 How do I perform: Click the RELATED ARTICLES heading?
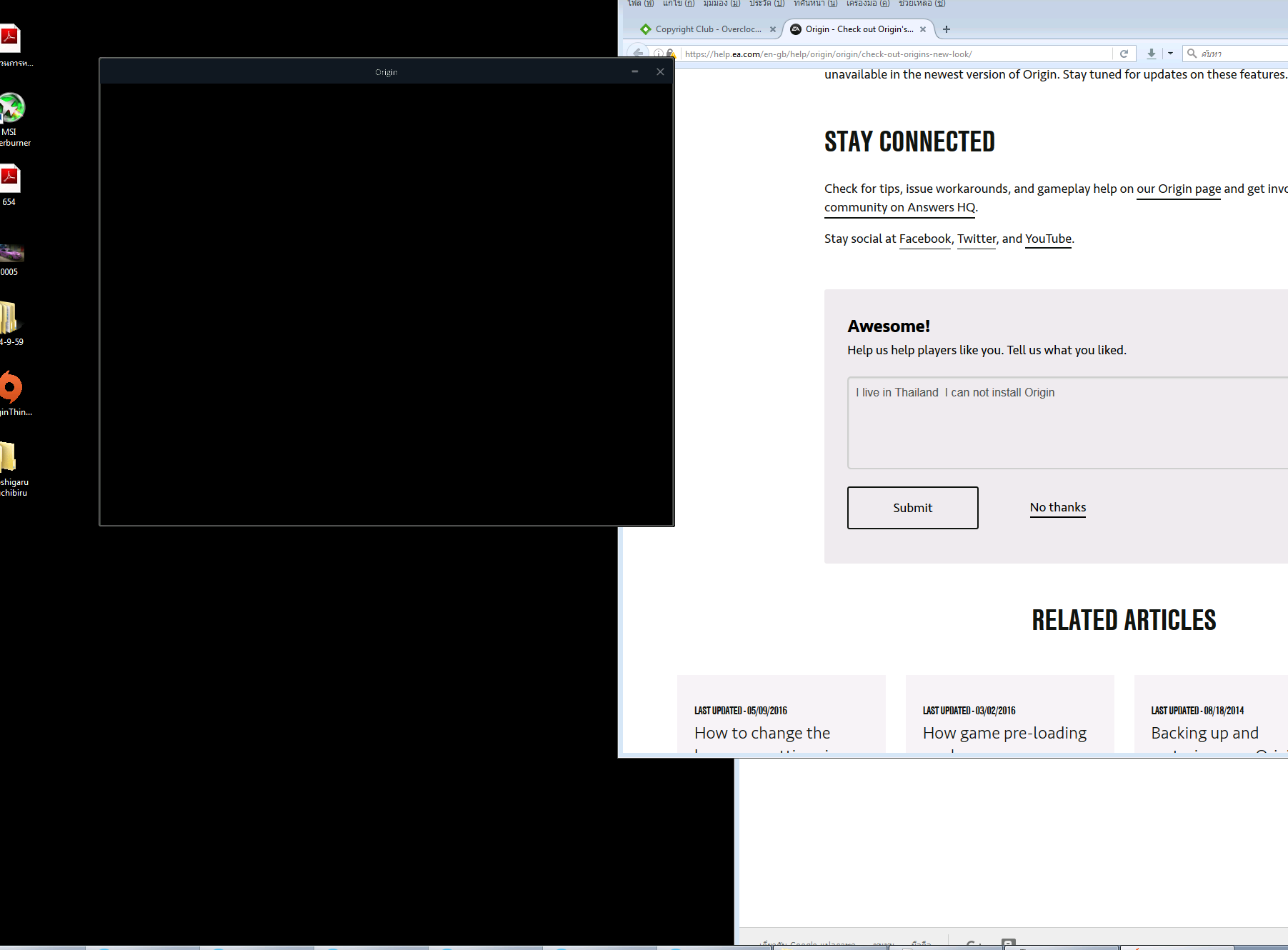tap(1124, 620)
